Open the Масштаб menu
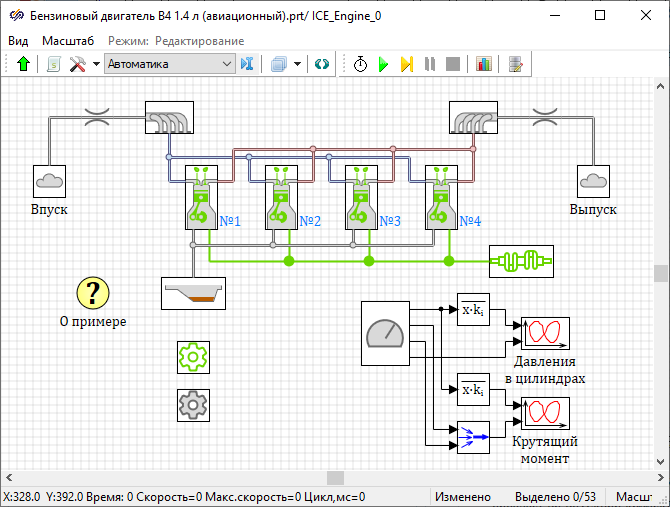The height and width of the screenshot is (507, 670). coord(68,40)
